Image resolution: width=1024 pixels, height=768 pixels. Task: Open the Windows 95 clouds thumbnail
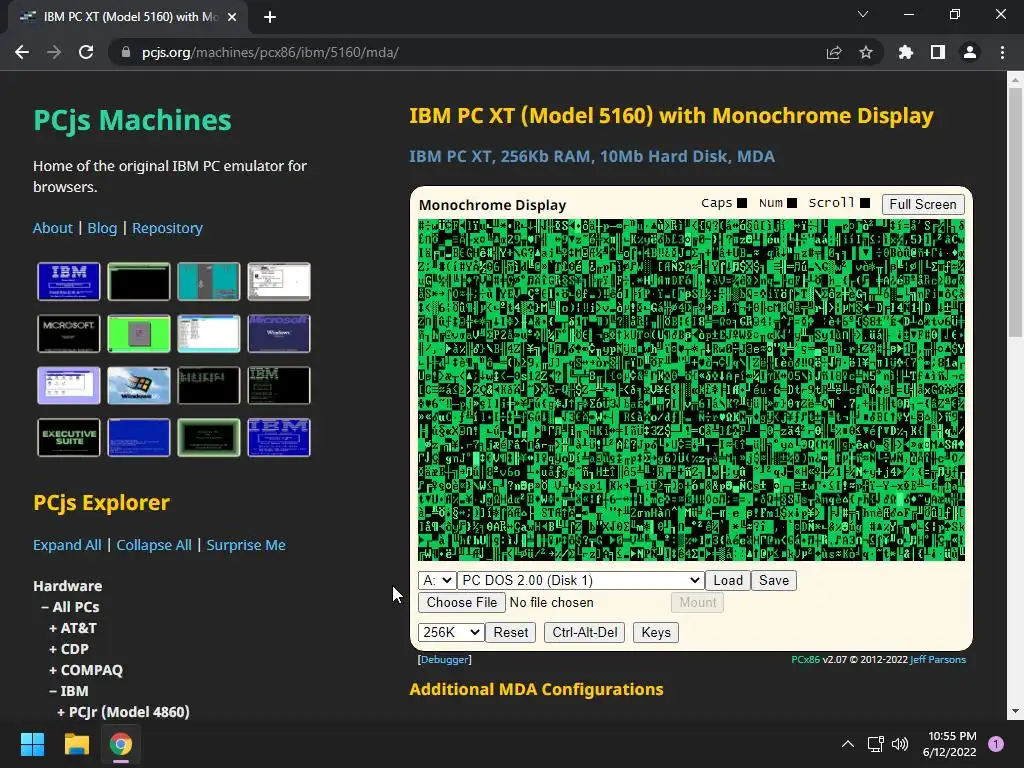[138, 385]
